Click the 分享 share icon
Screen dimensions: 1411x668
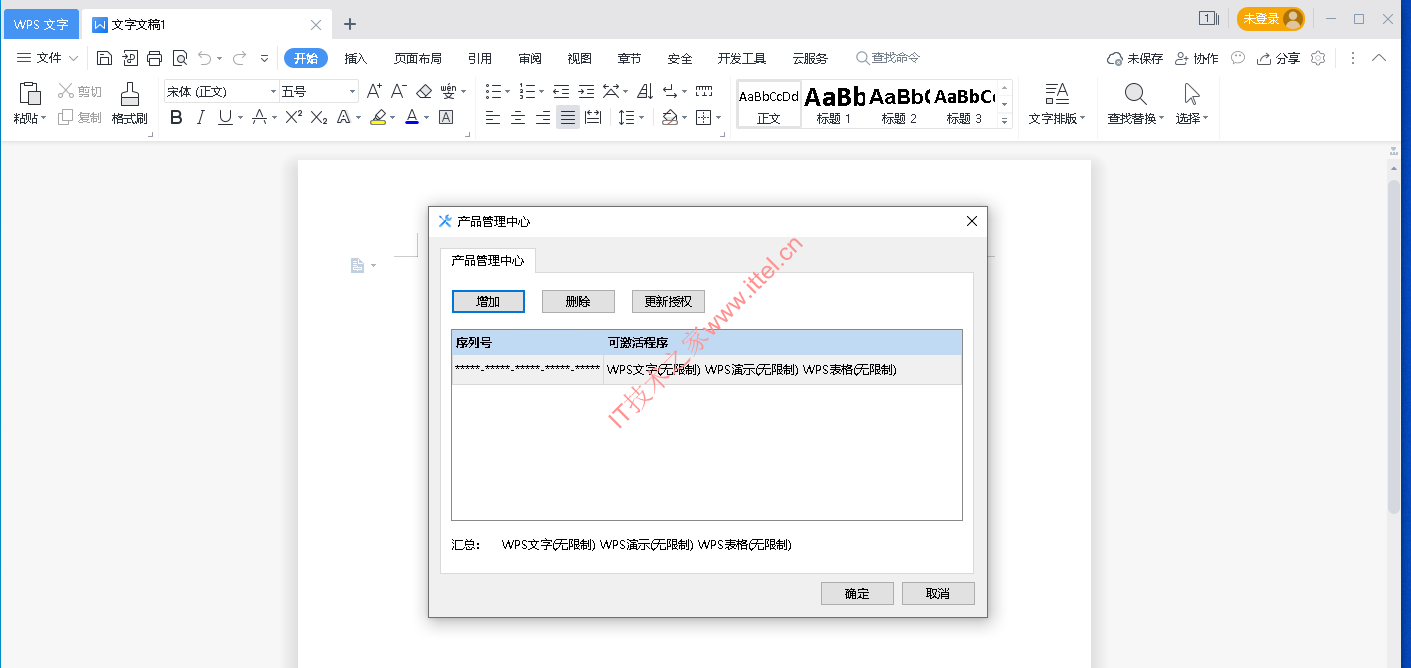tap(1278, 58)
